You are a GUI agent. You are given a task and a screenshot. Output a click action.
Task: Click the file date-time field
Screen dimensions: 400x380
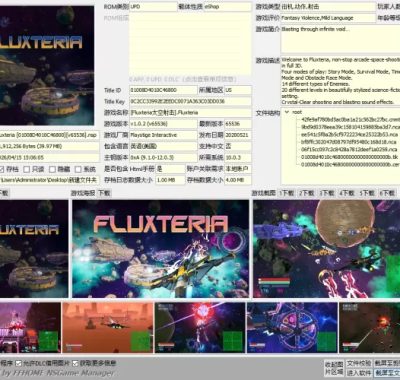(x=49, y=158)
